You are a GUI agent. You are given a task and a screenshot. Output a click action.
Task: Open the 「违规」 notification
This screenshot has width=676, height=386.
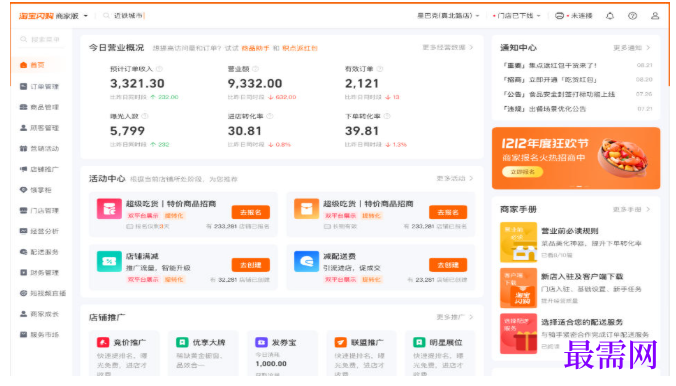(x=544, y=109)
